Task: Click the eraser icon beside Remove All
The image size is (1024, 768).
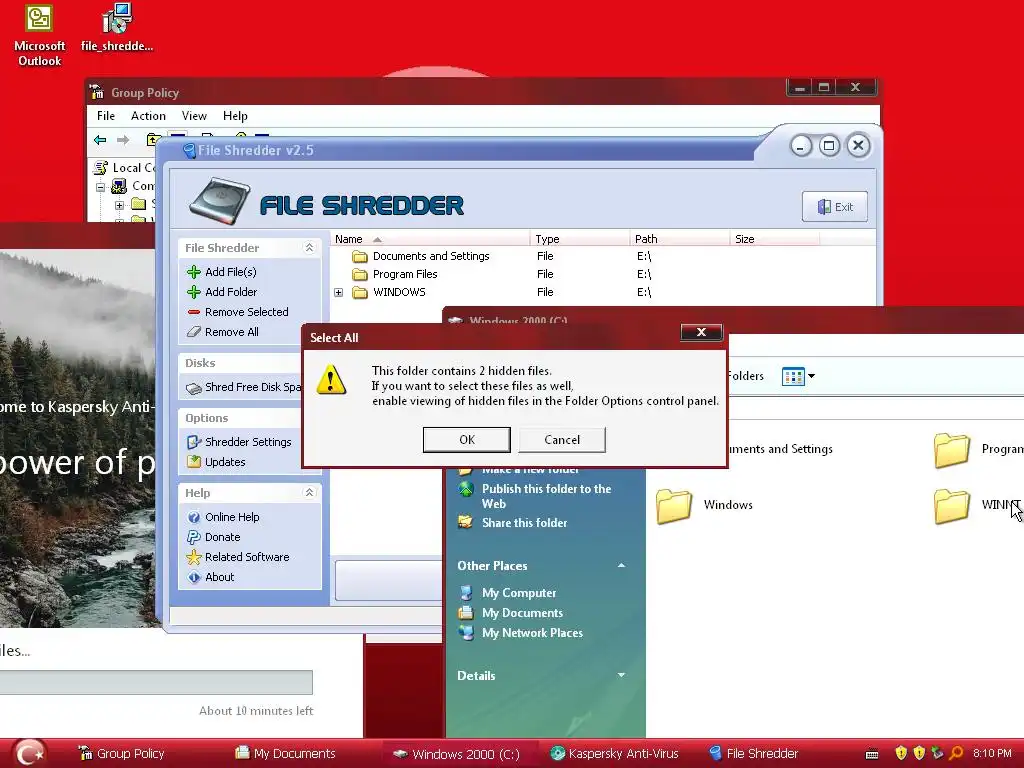Action: (194, 332)
